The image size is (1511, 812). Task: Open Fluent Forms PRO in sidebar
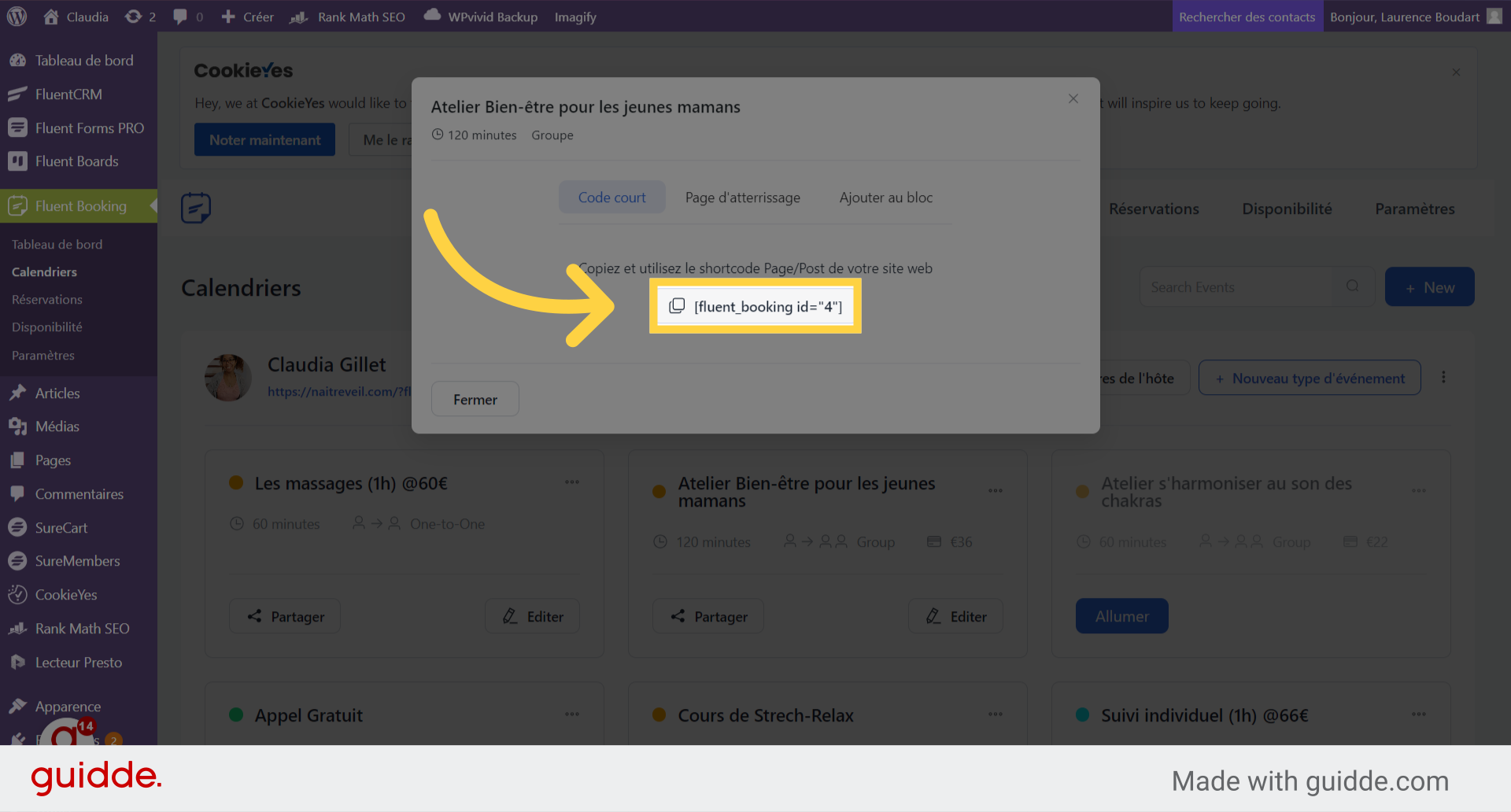[79, 128]
